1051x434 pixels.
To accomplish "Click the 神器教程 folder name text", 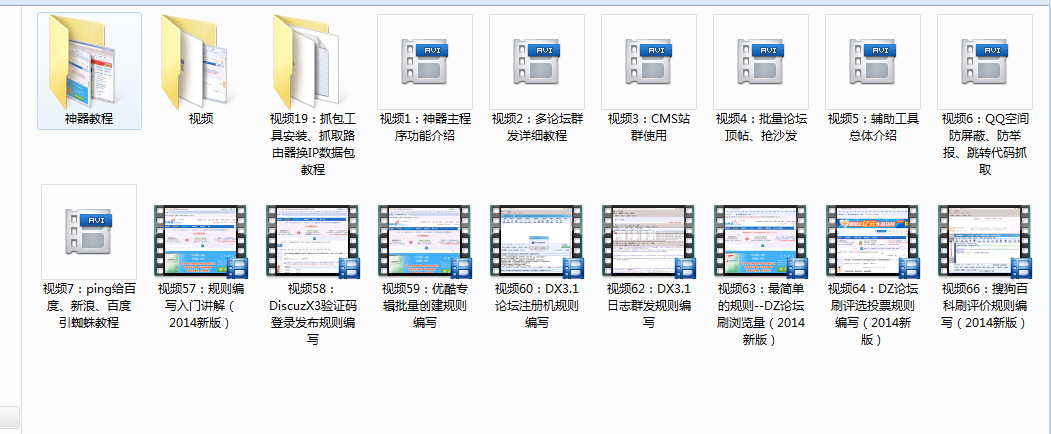I will point(88,118).
